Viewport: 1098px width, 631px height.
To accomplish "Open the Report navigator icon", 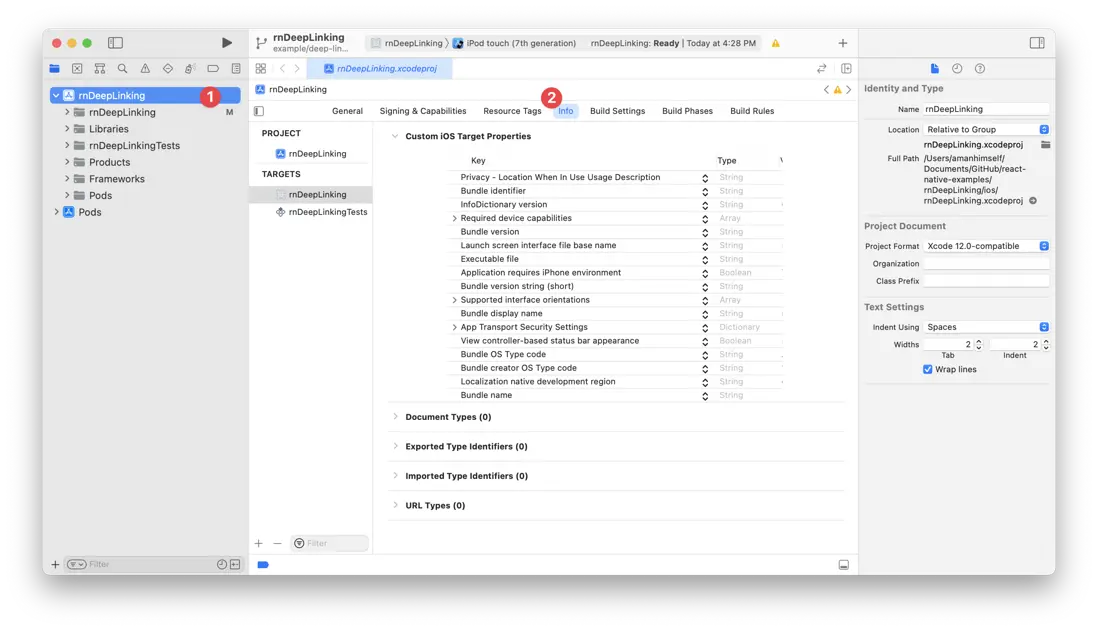I will pos(236,69).
